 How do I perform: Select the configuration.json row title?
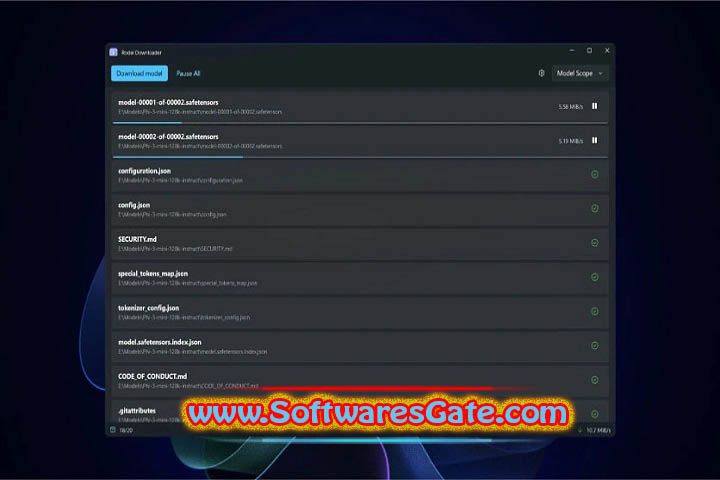(x=144, y=171)
